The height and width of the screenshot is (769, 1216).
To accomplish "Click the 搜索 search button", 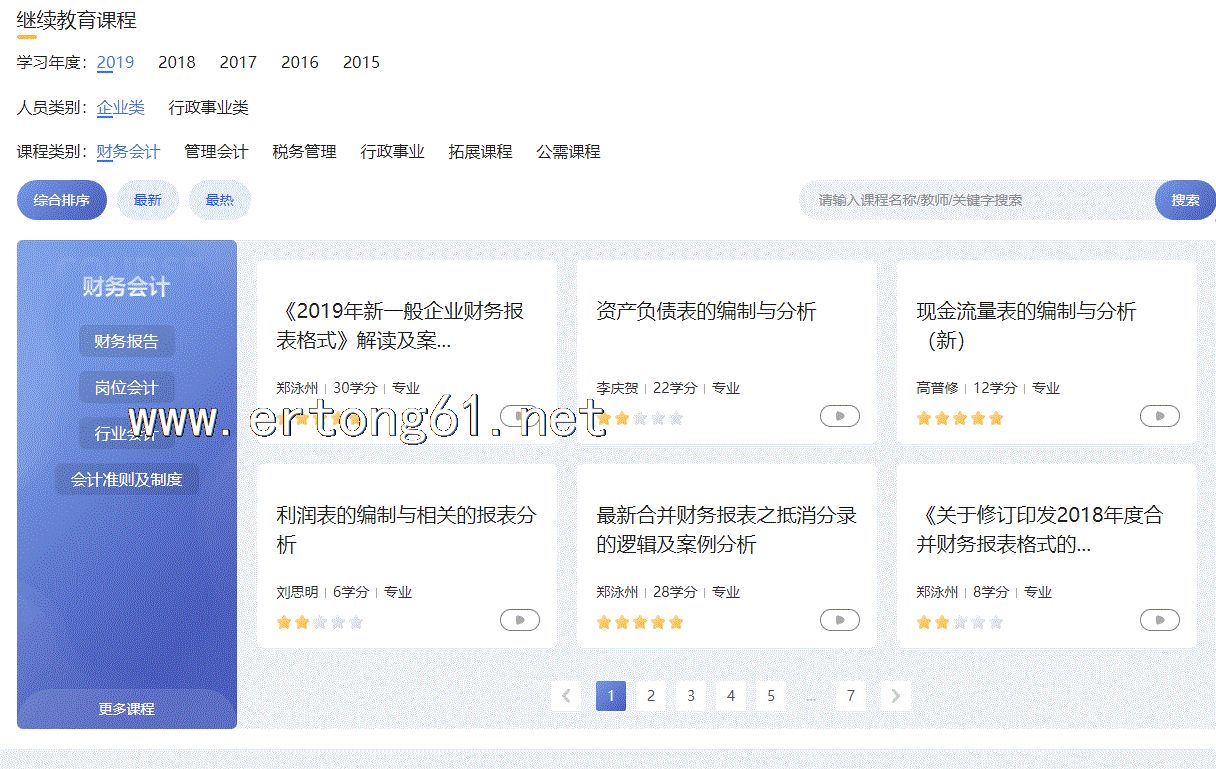I will tap(1185, 200).
